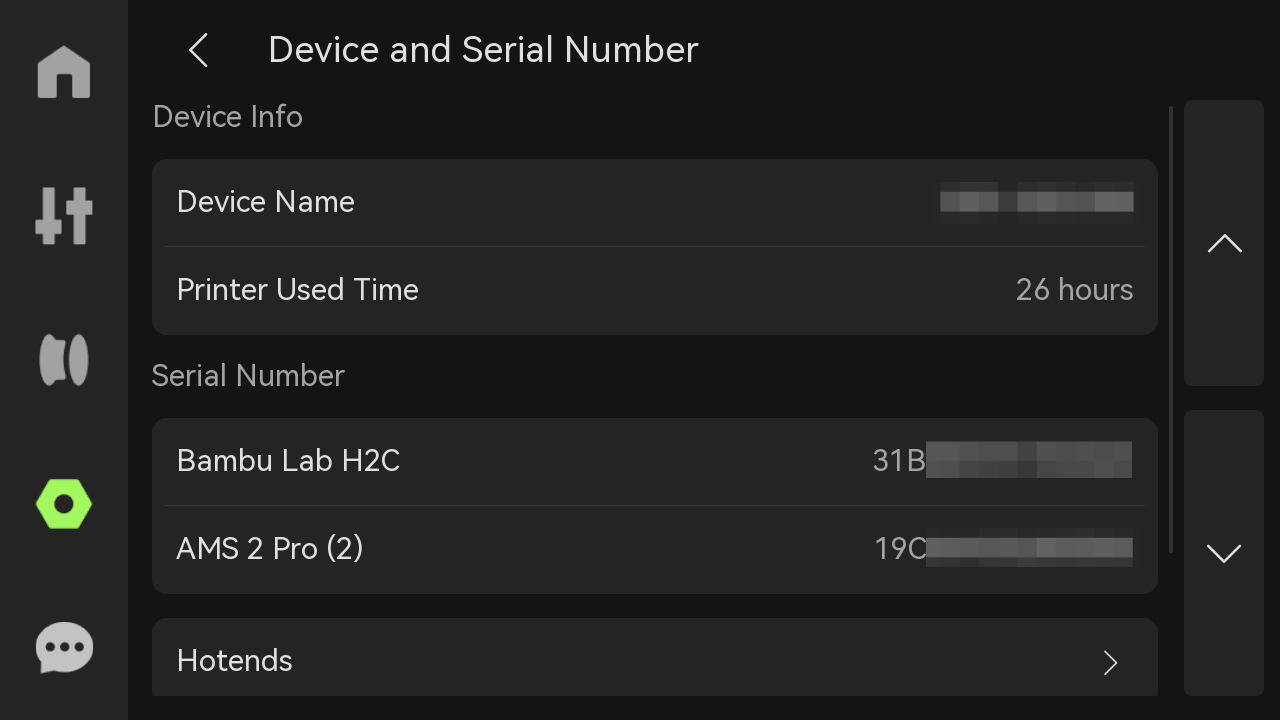Click the blurred device name value

1036,200
